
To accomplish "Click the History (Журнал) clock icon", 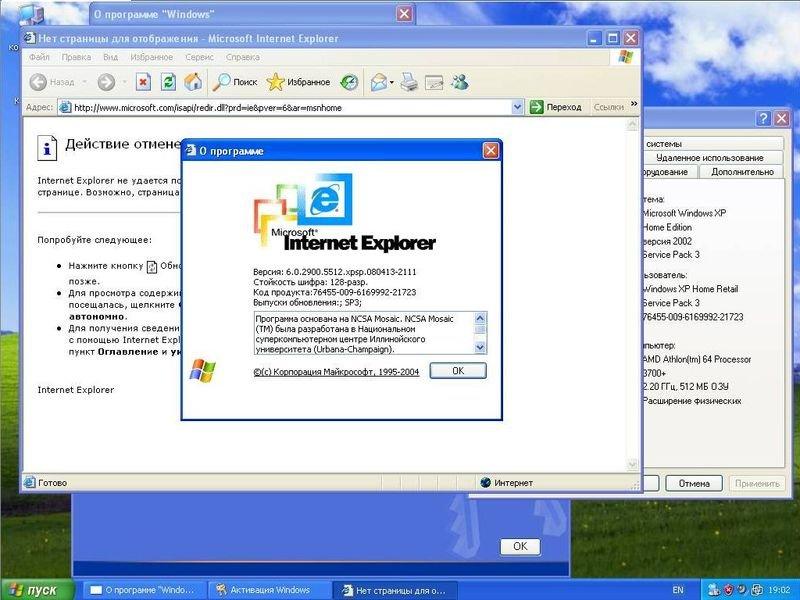I will 349,82.
